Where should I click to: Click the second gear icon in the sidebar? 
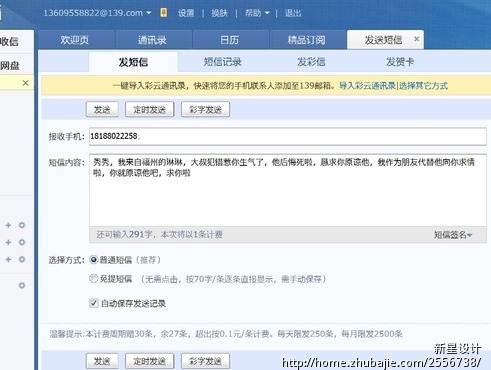(x=22, y=242)
